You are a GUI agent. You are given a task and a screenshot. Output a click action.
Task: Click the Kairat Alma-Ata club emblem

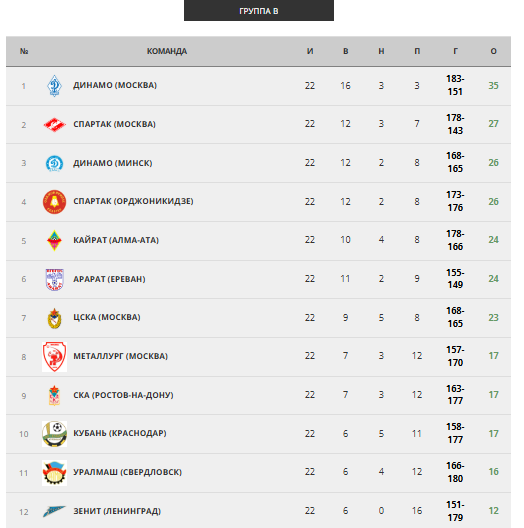[54, 241]
